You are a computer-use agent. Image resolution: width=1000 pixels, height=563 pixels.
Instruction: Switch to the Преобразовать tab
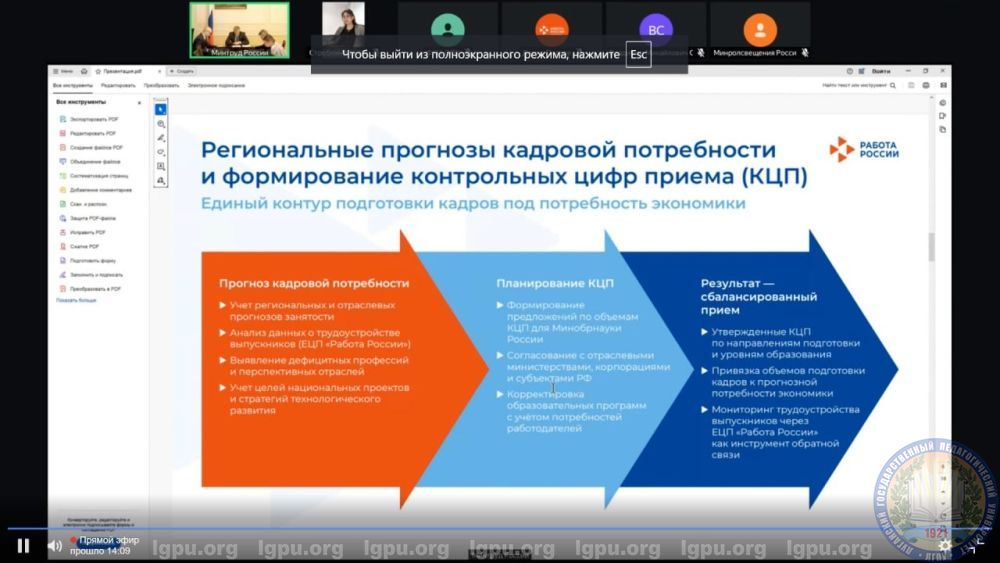pyautogui.click(x=160, y=86)
